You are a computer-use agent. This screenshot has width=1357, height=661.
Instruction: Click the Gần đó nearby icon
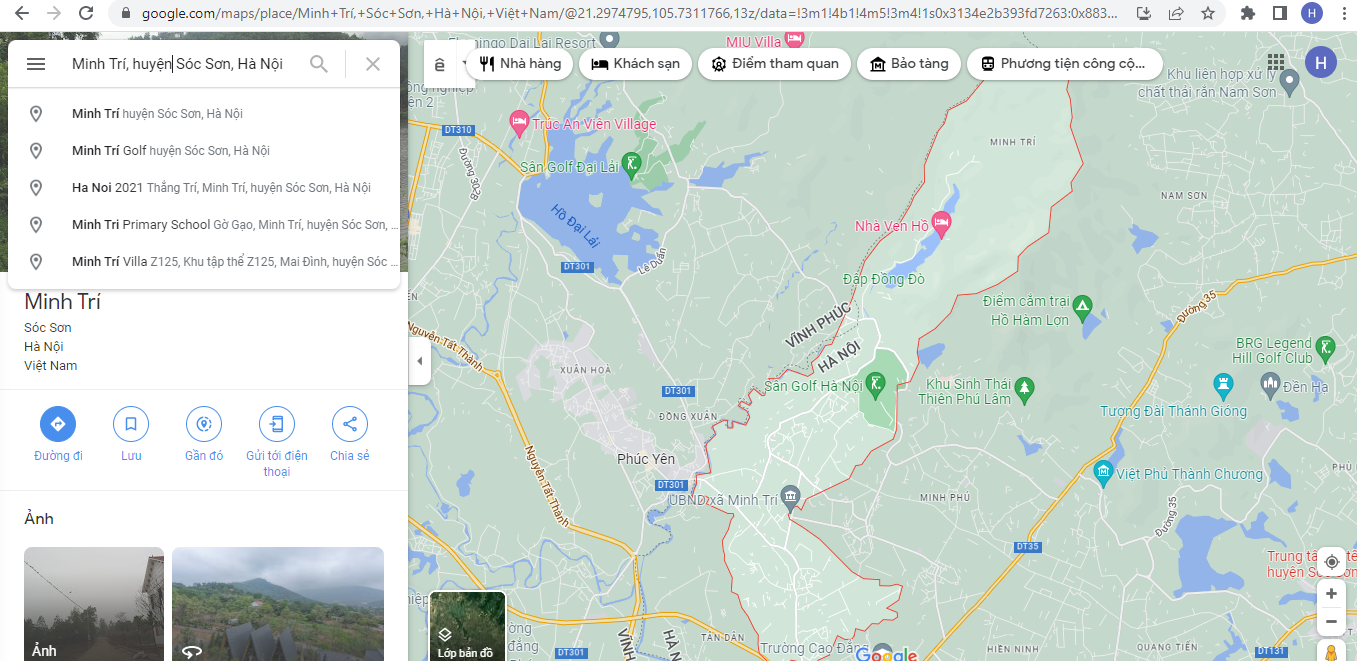tap(204, 424)
